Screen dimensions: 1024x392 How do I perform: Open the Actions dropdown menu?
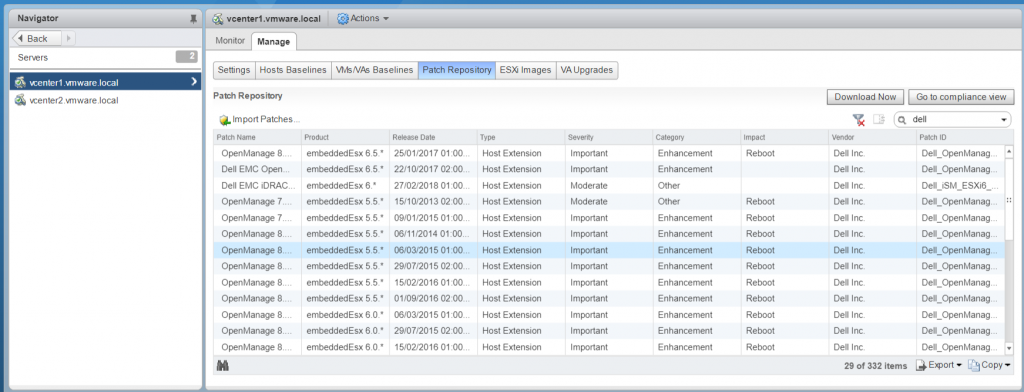363,18
